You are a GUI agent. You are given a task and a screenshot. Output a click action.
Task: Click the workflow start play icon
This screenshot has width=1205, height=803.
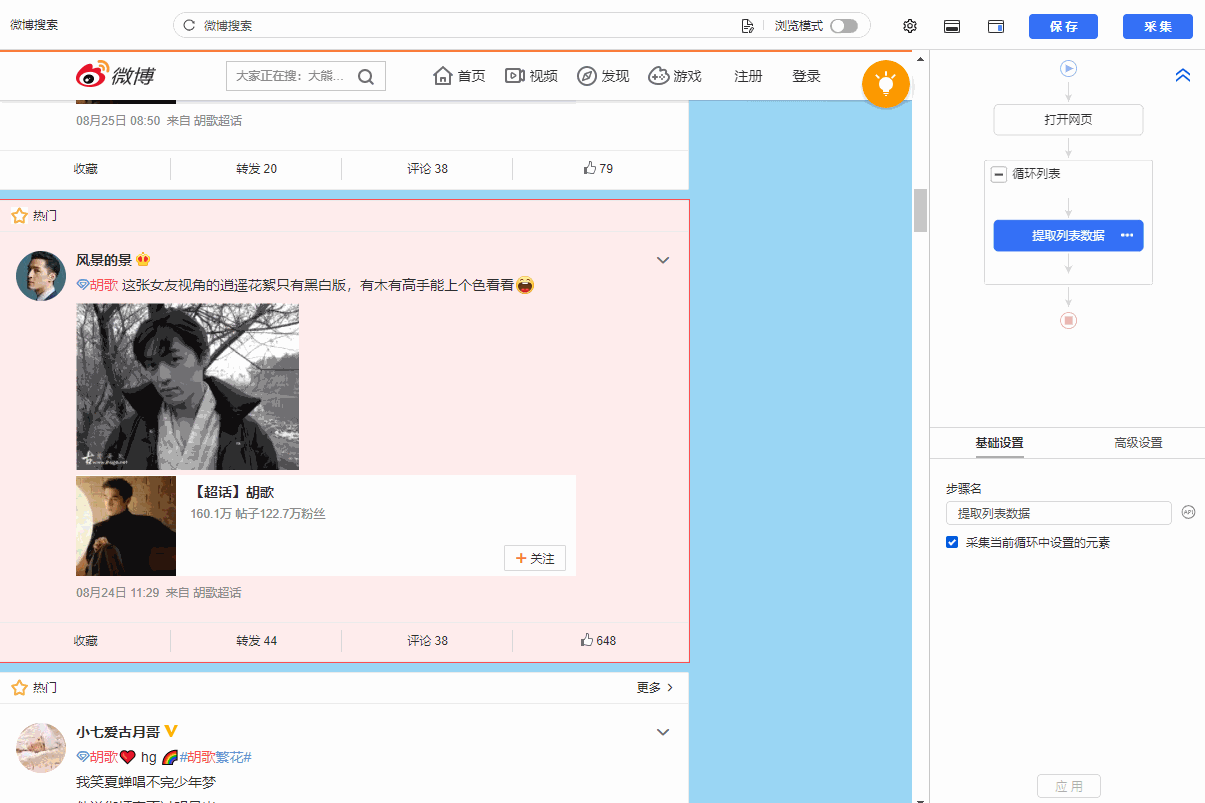click(x=1068, y=69)
